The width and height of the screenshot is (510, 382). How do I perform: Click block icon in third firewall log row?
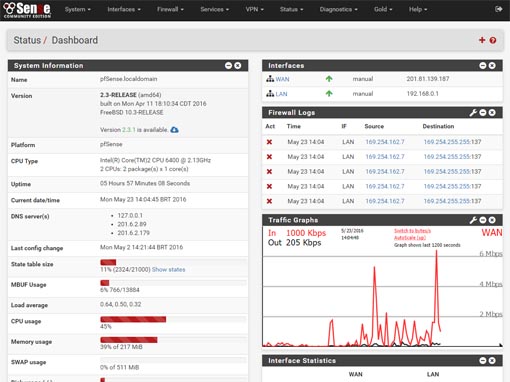269,172
